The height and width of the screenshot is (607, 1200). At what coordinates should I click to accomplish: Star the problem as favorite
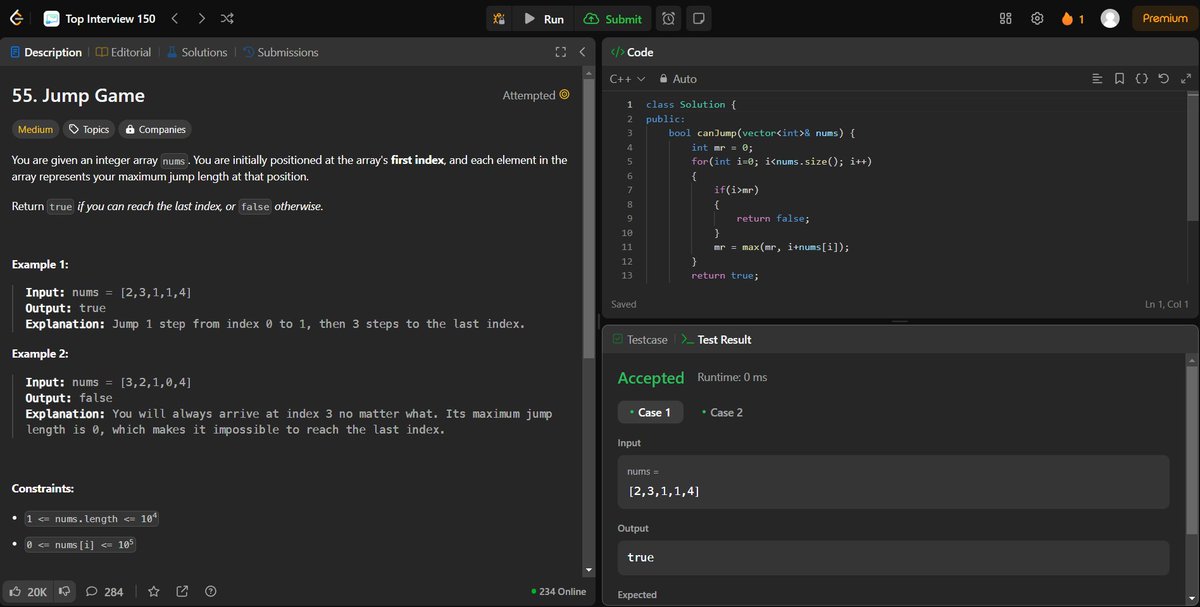coord(153,591)
